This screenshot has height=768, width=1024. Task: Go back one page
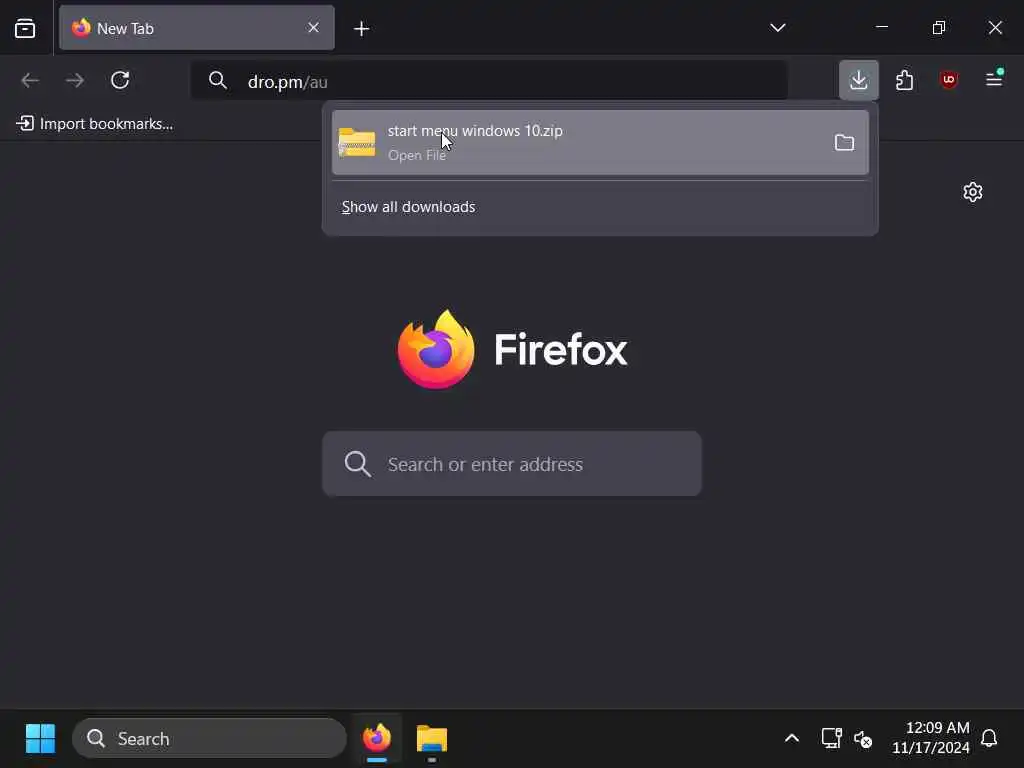pyautogui.click(x=30, y=80)
